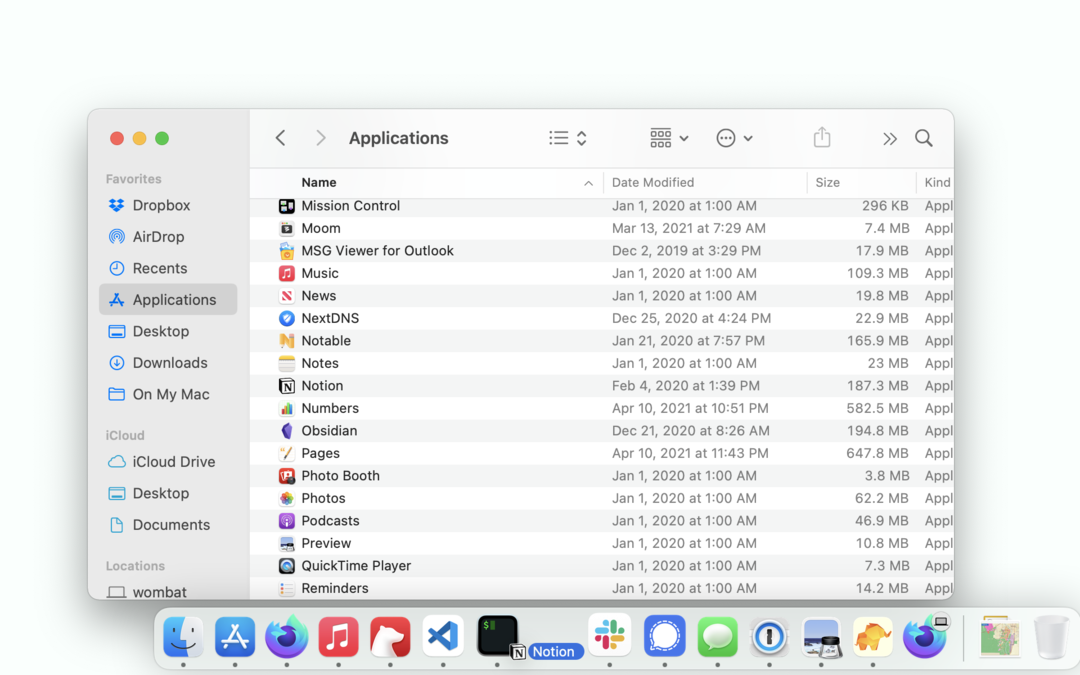Open the ellipsis Action menu
The height and width of the screenshot is (675, 1080).
tap(734, 138)
